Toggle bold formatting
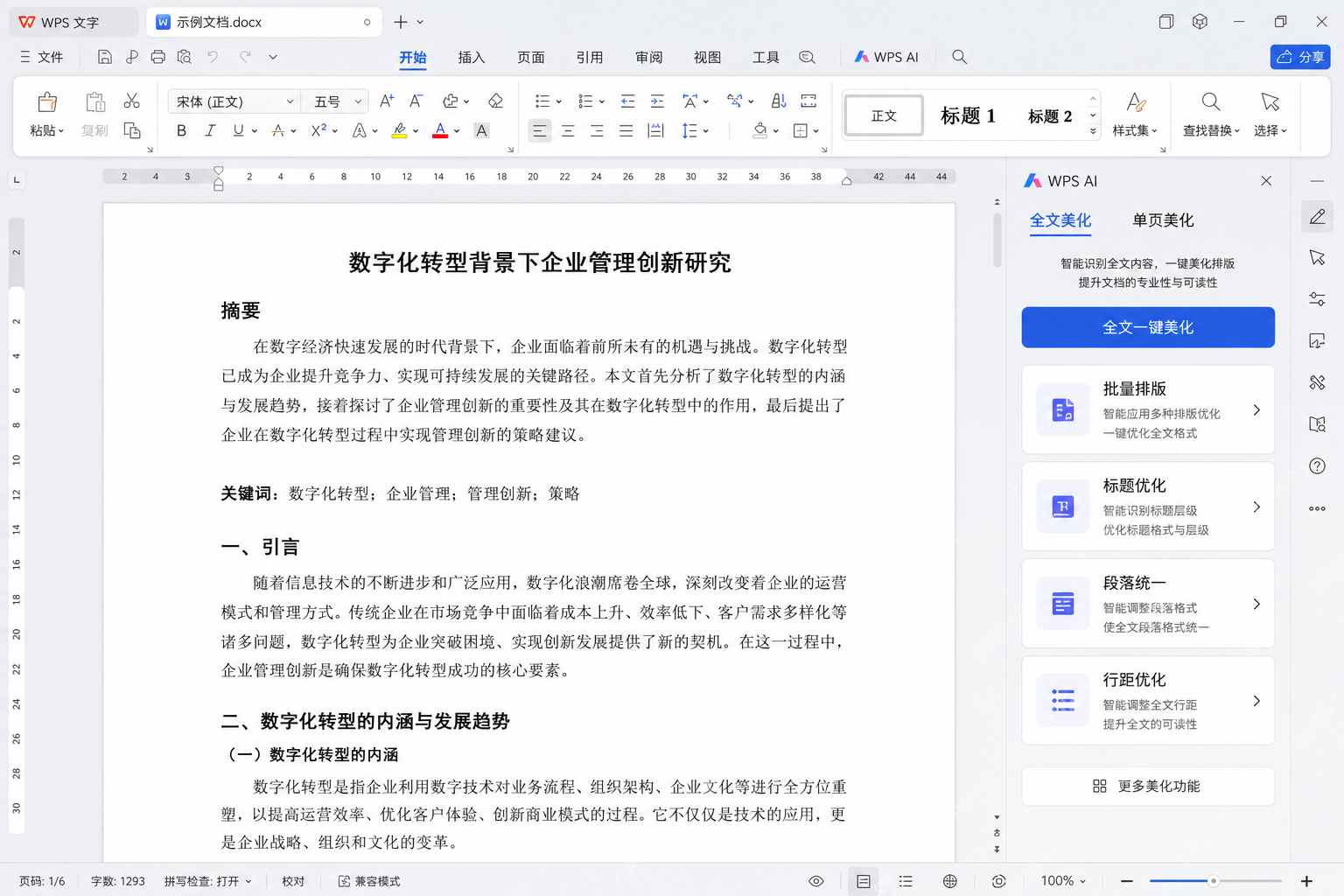The image size is (1344, 896). tap(181, 130)
